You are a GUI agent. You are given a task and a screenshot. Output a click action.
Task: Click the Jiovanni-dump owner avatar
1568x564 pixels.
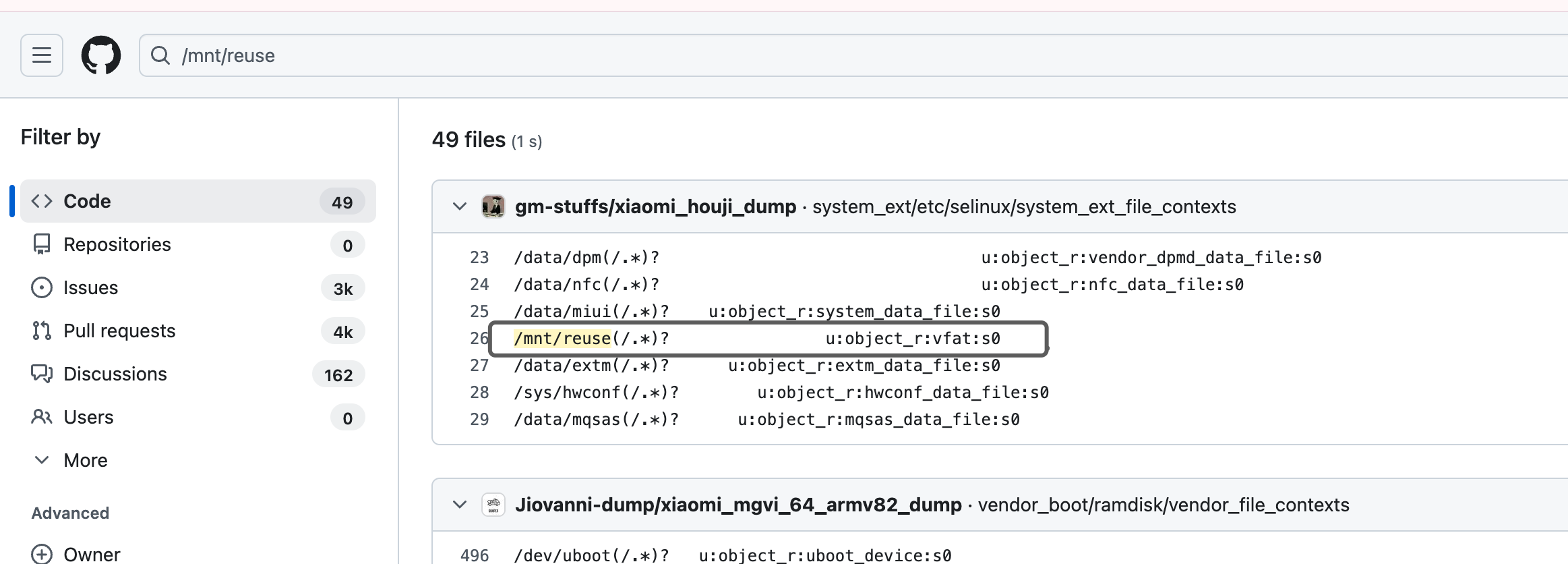(493, 505)
